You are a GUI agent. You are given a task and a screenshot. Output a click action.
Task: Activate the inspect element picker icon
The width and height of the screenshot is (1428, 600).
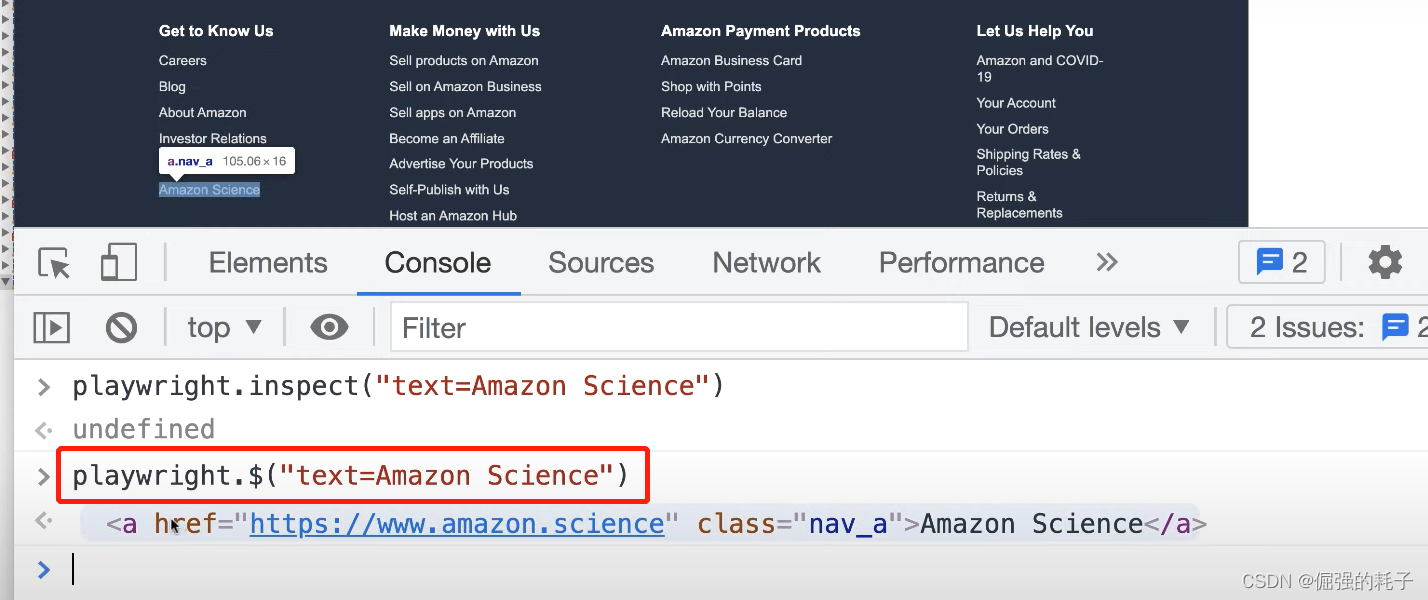click(54, 263)
